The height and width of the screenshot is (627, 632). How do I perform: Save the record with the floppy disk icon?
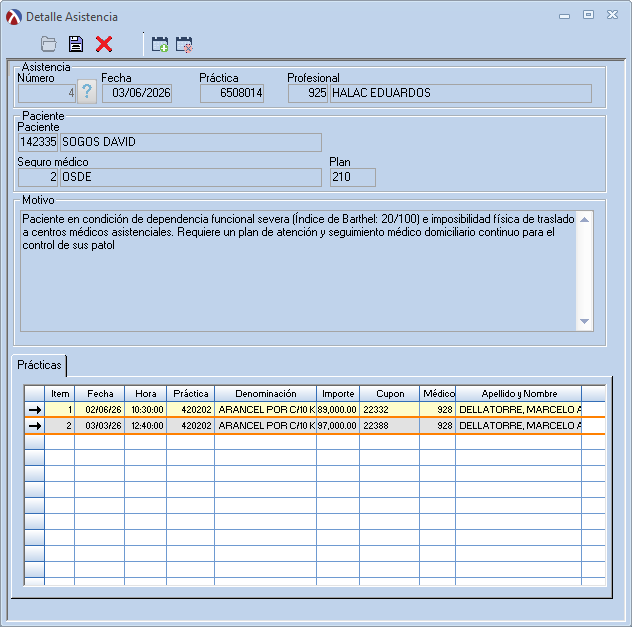point(76,44)
